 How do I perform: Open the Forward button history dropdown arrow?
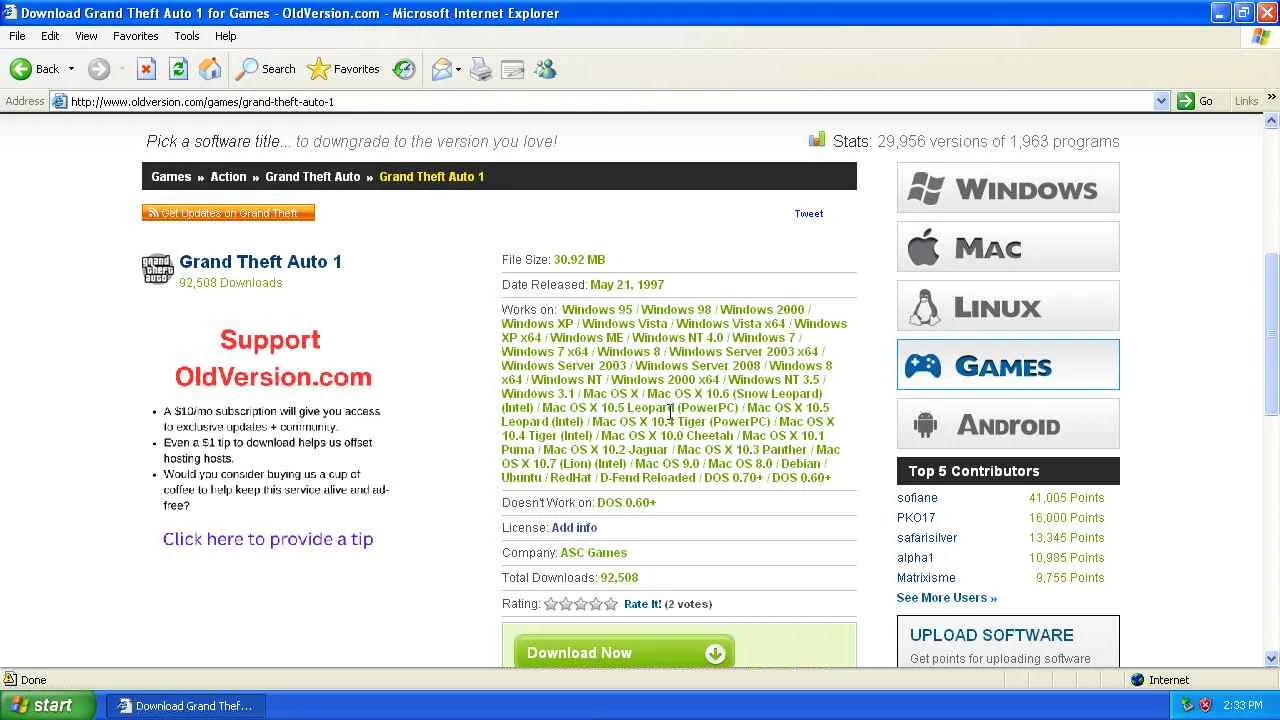[121, 69]
